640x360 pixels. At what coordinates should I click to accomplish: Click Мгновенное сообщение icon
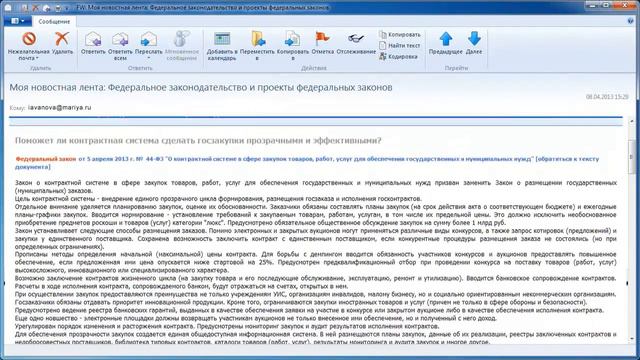pos(182,39)
